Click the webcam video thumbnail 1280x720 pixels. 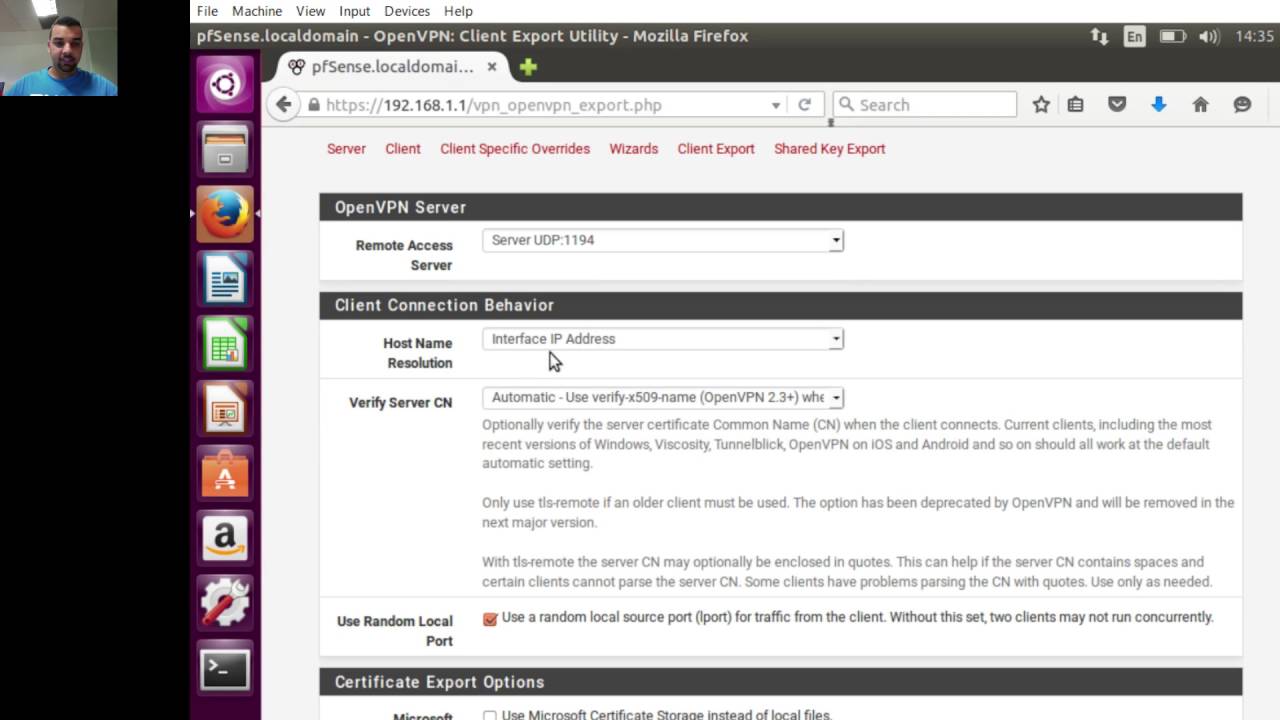tap(59, 48)
